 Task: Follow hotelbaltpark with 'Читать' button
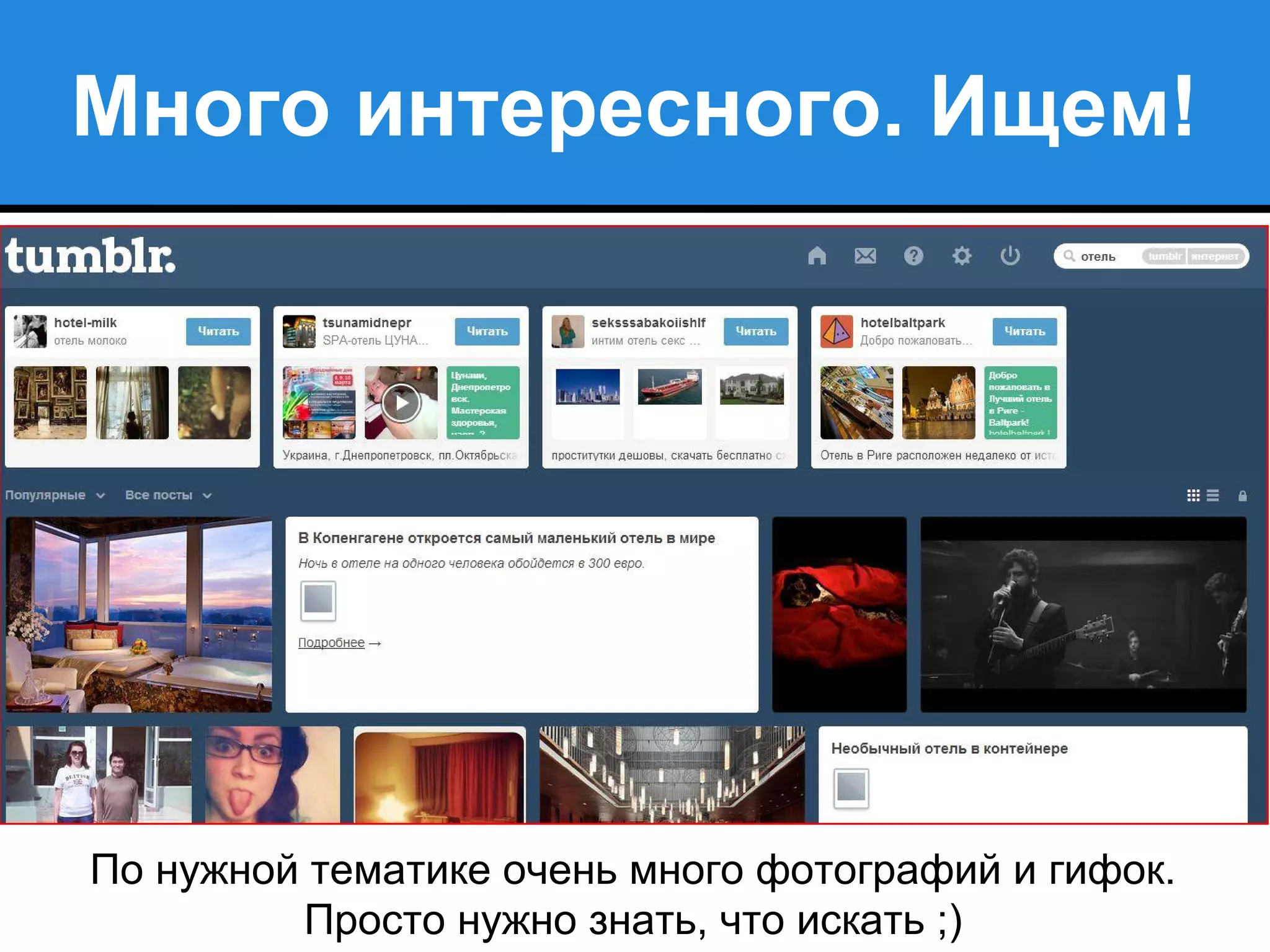(1024, 332)
